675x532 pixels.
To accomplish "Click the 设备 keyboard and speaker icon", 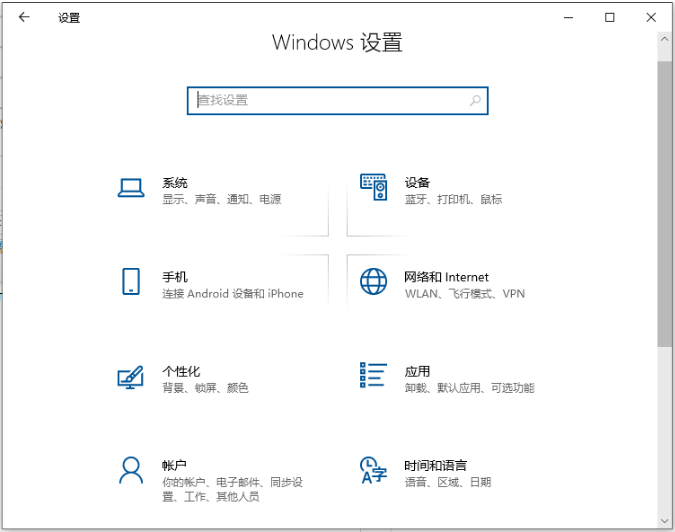I will pyautogui.click(x=373, y=188).
